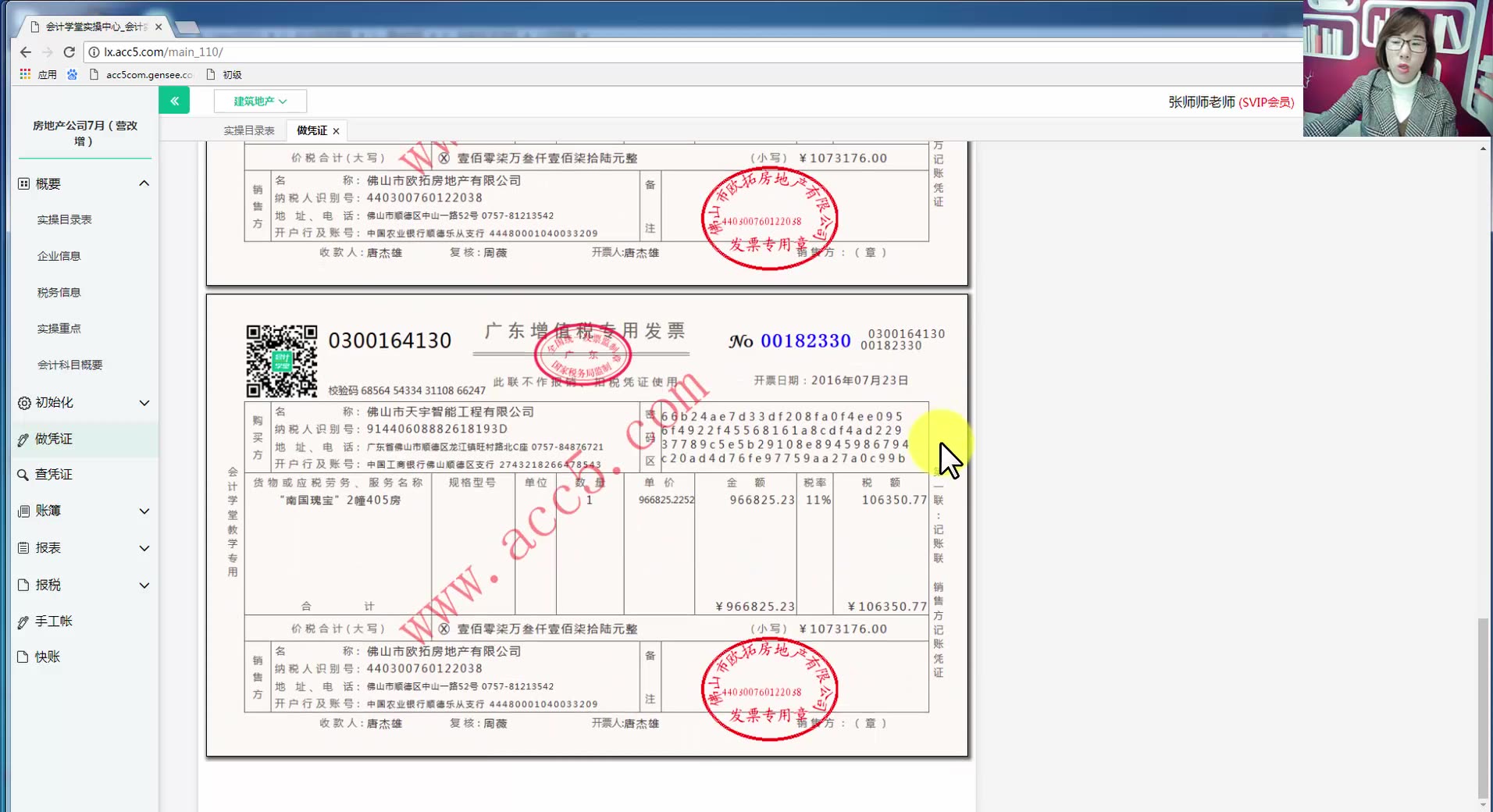Click the 手工帐 pencil icon

[x=23, y=622]
